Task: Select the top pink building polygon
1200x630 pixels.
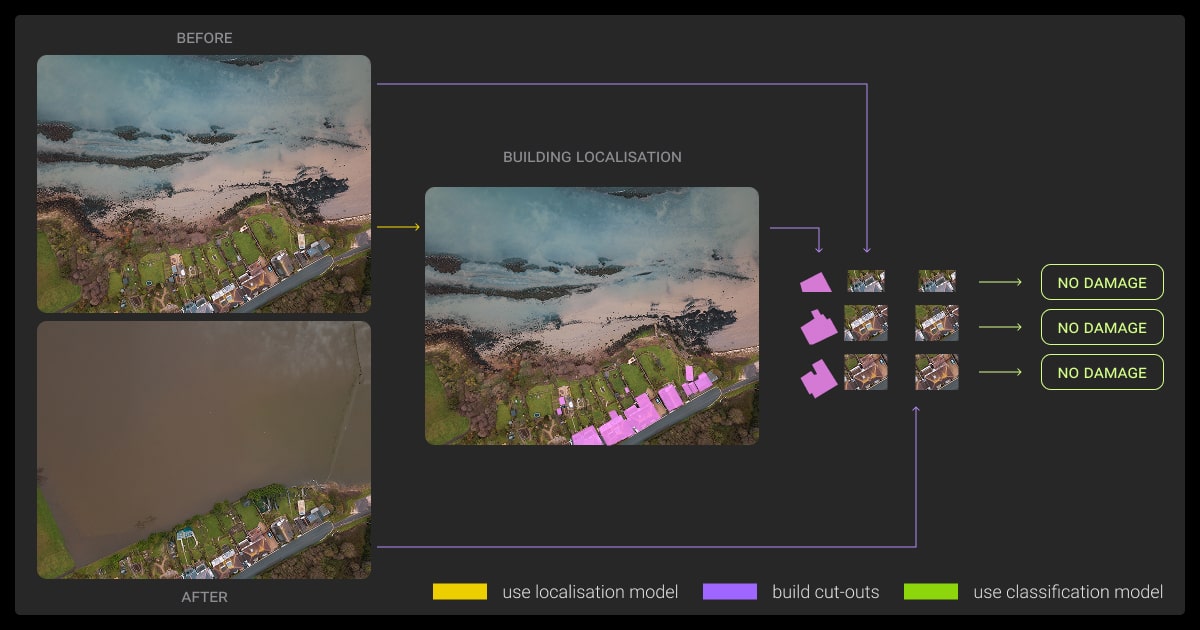Action: (x=813, y=284)
